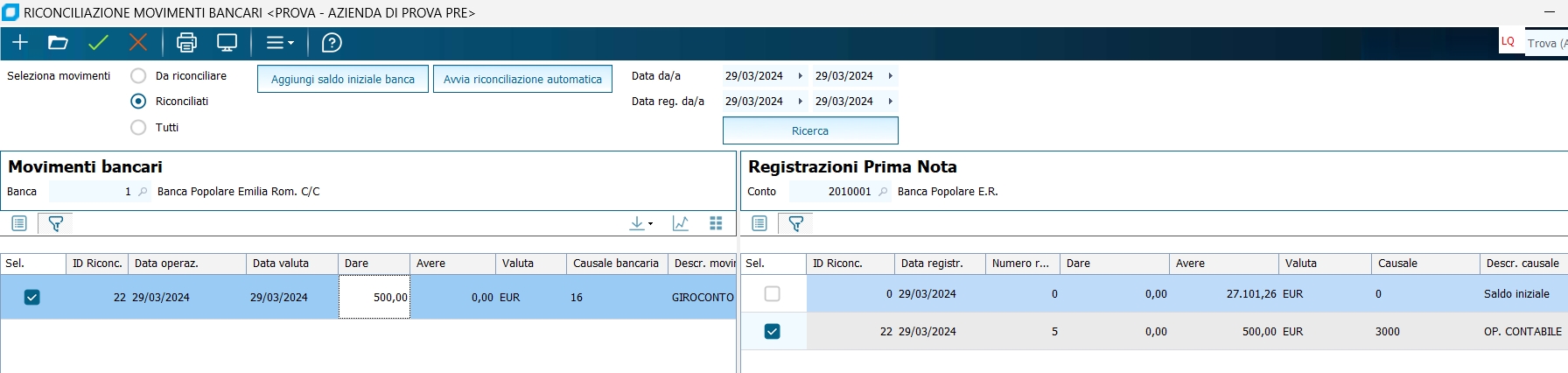The width and height of the screenshot is (1568, 373).
Task: Click the Saldo iniziale description cell
Action: coord(1523,294)
